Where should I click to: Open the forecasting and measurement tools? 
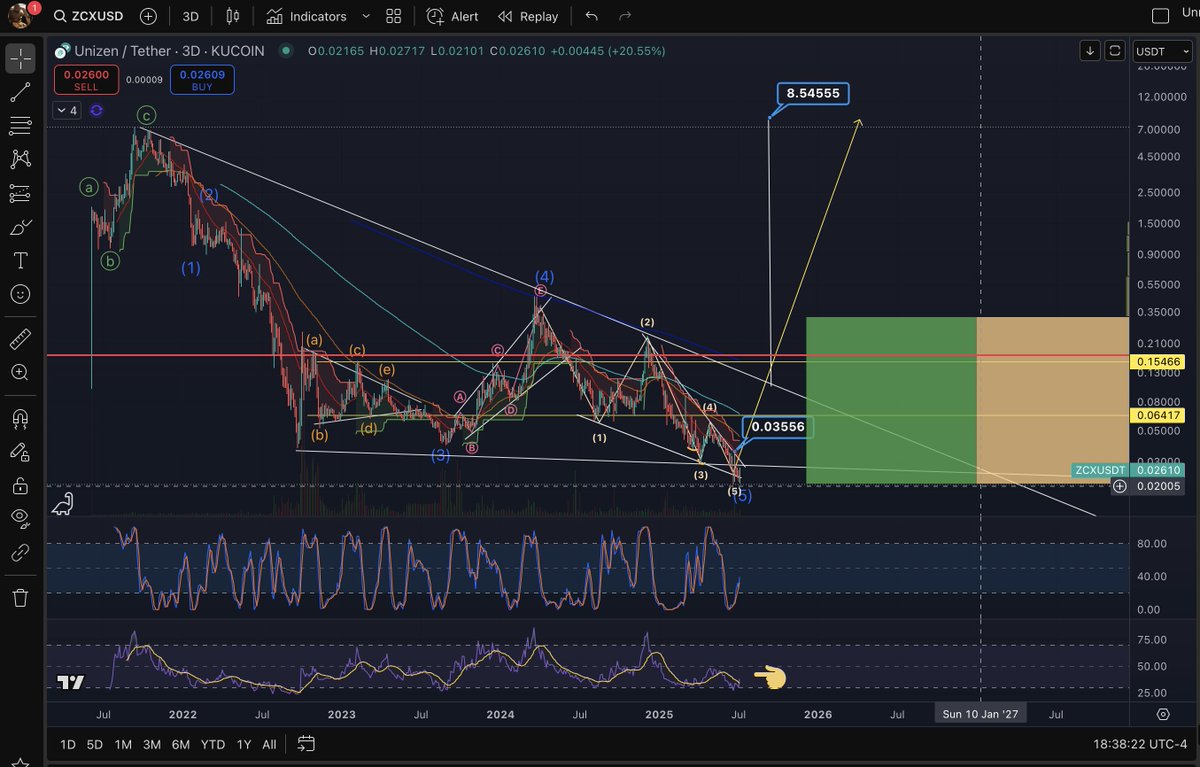[x=19, y=193]
